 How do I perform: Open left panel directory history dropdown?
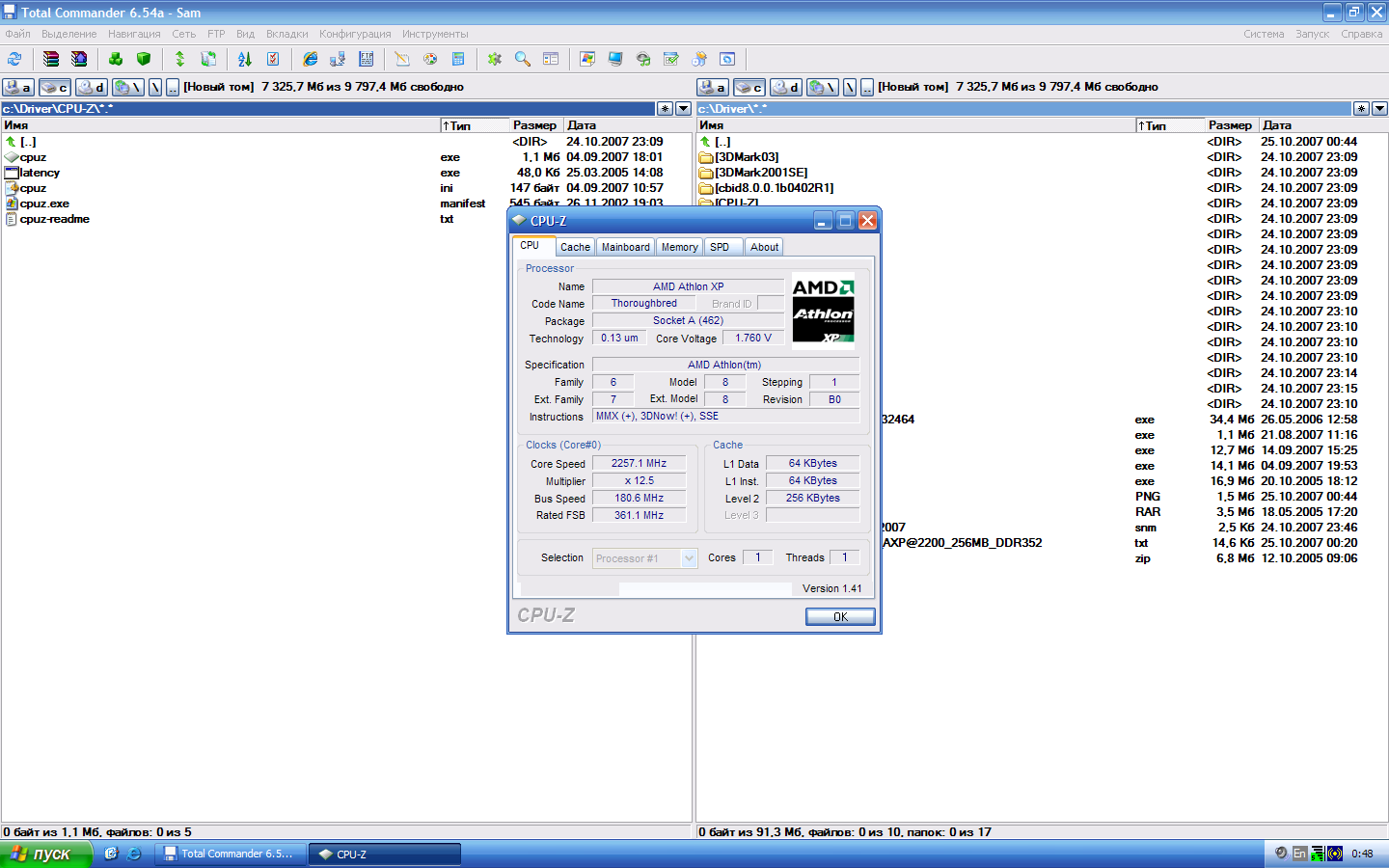click(684, 109)
